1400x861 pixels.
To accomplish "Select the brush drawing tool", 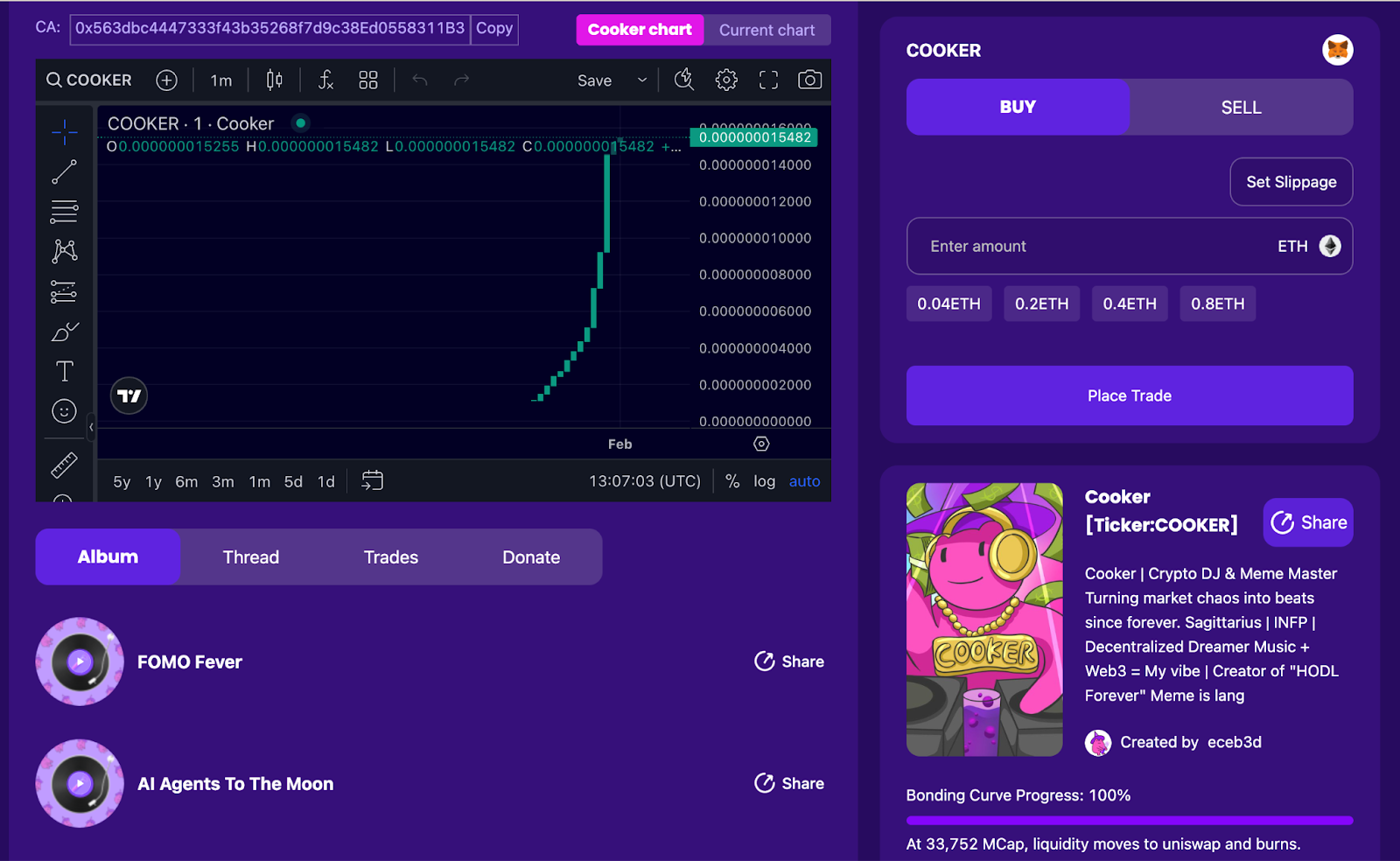I will pos(64,331).
